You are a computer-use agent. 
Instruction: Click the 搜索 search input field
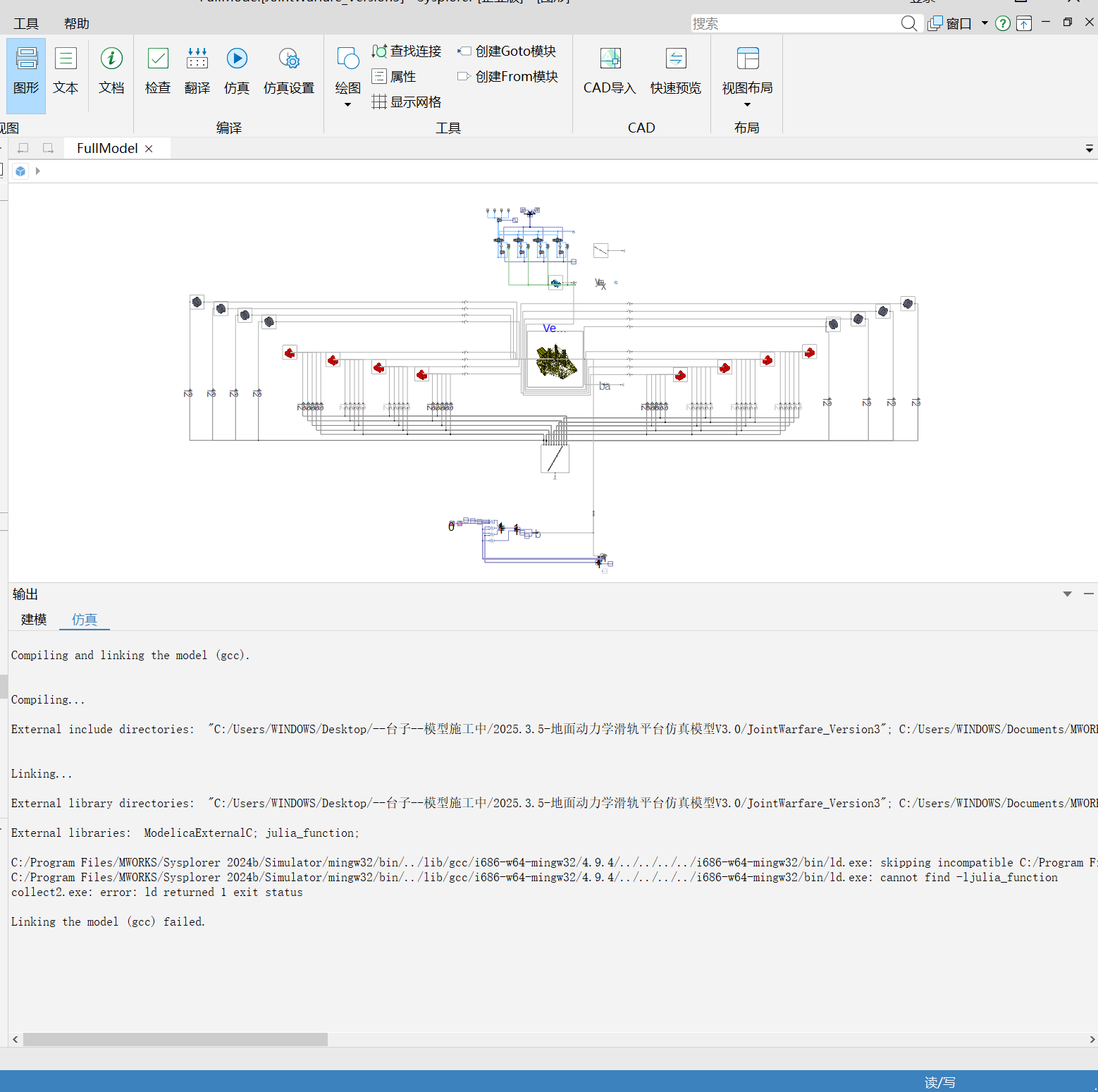[x=795, y=23]
